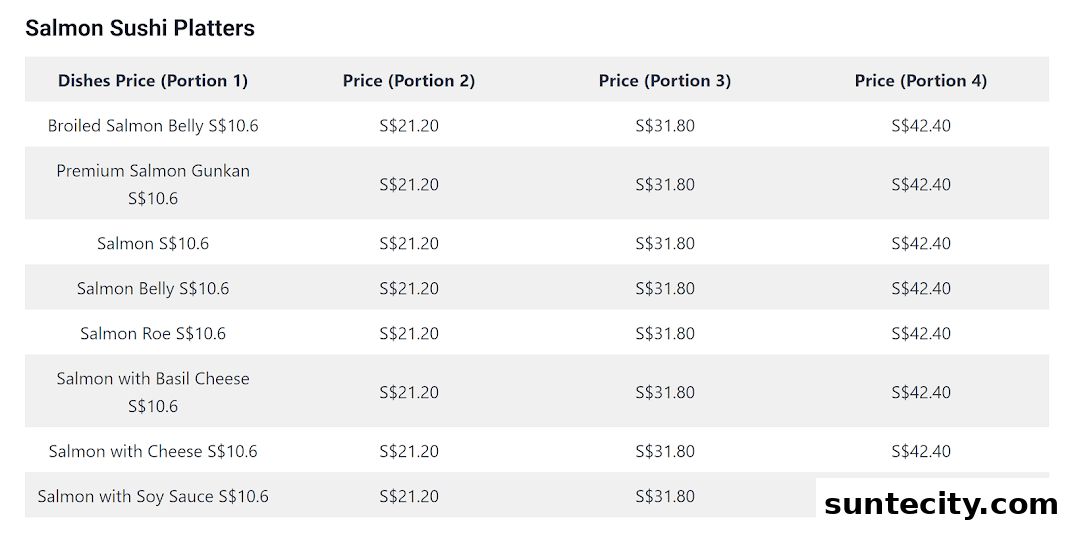
Task: Click the Salmon with Soy Sauce cell
Action: coord(153,496)
